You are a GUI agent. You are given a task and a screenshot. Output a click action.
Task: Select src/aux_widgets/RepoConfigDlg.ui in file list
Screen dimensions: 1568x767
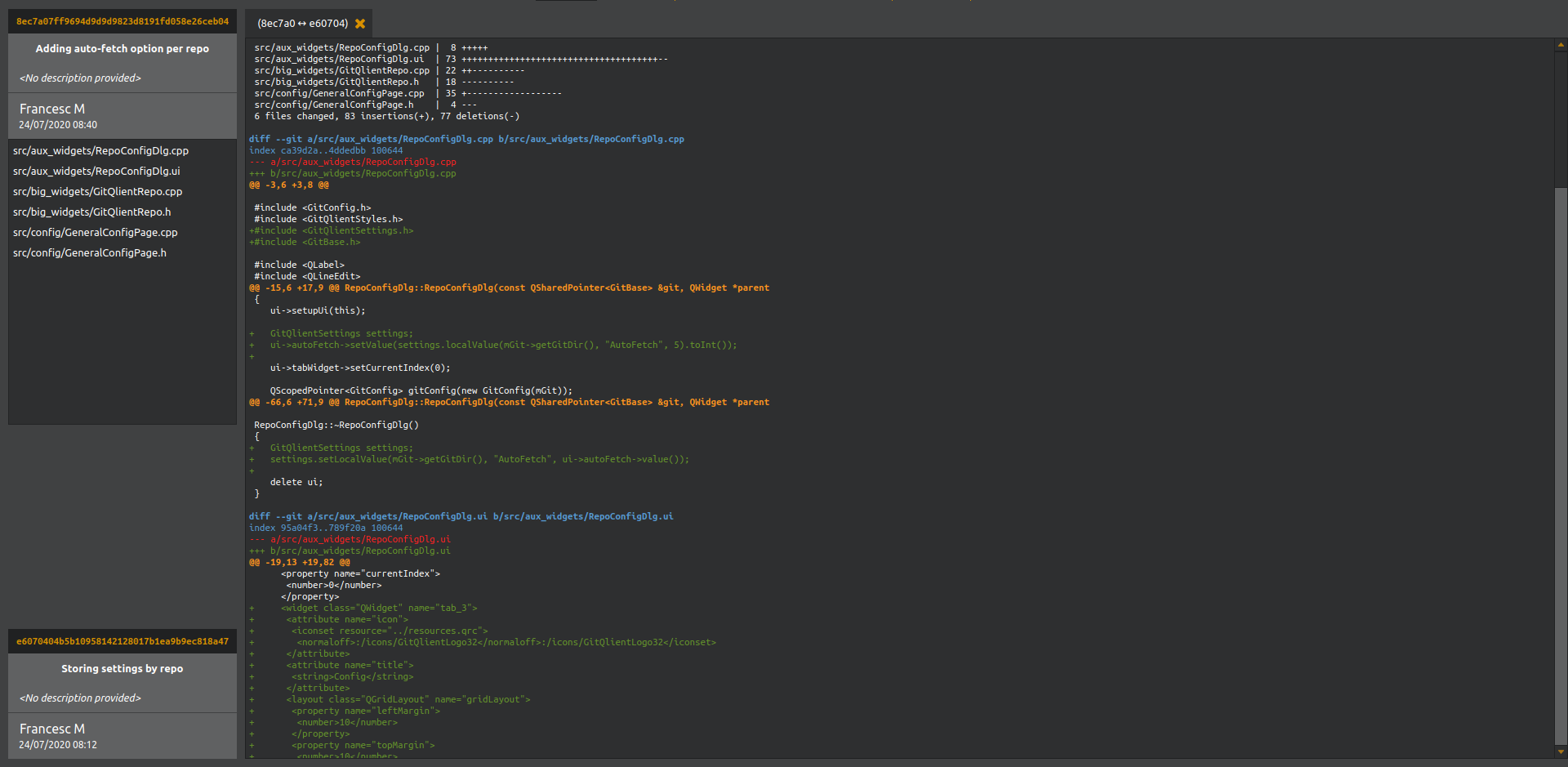[x=96, y=172]
